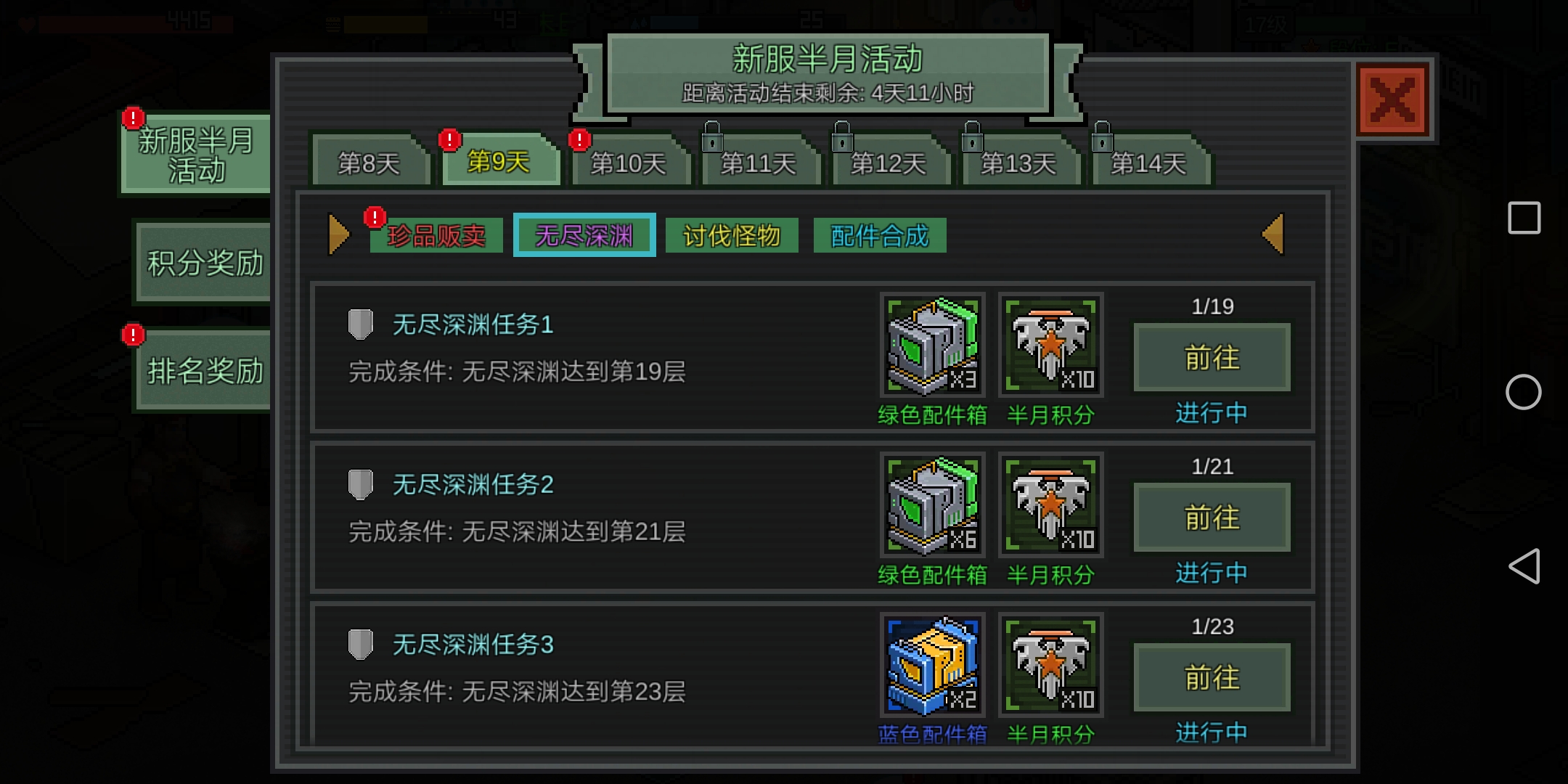Screen dimensions: 1568x784
Task: Click the Android back triangle button
Action: point(1524,566)
